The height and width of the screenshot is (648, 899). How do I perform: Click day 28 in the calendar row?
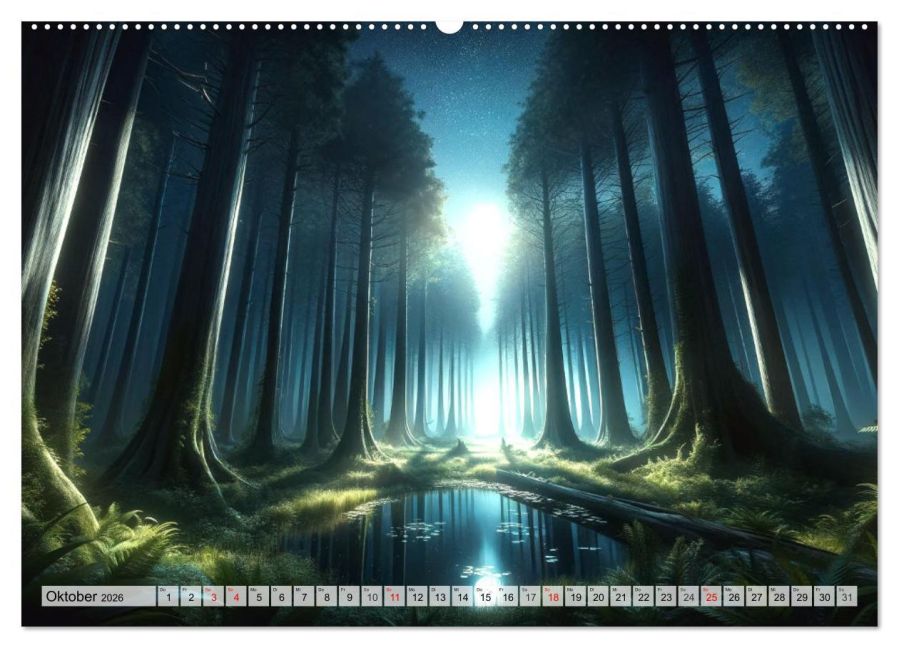click(779, 596)
